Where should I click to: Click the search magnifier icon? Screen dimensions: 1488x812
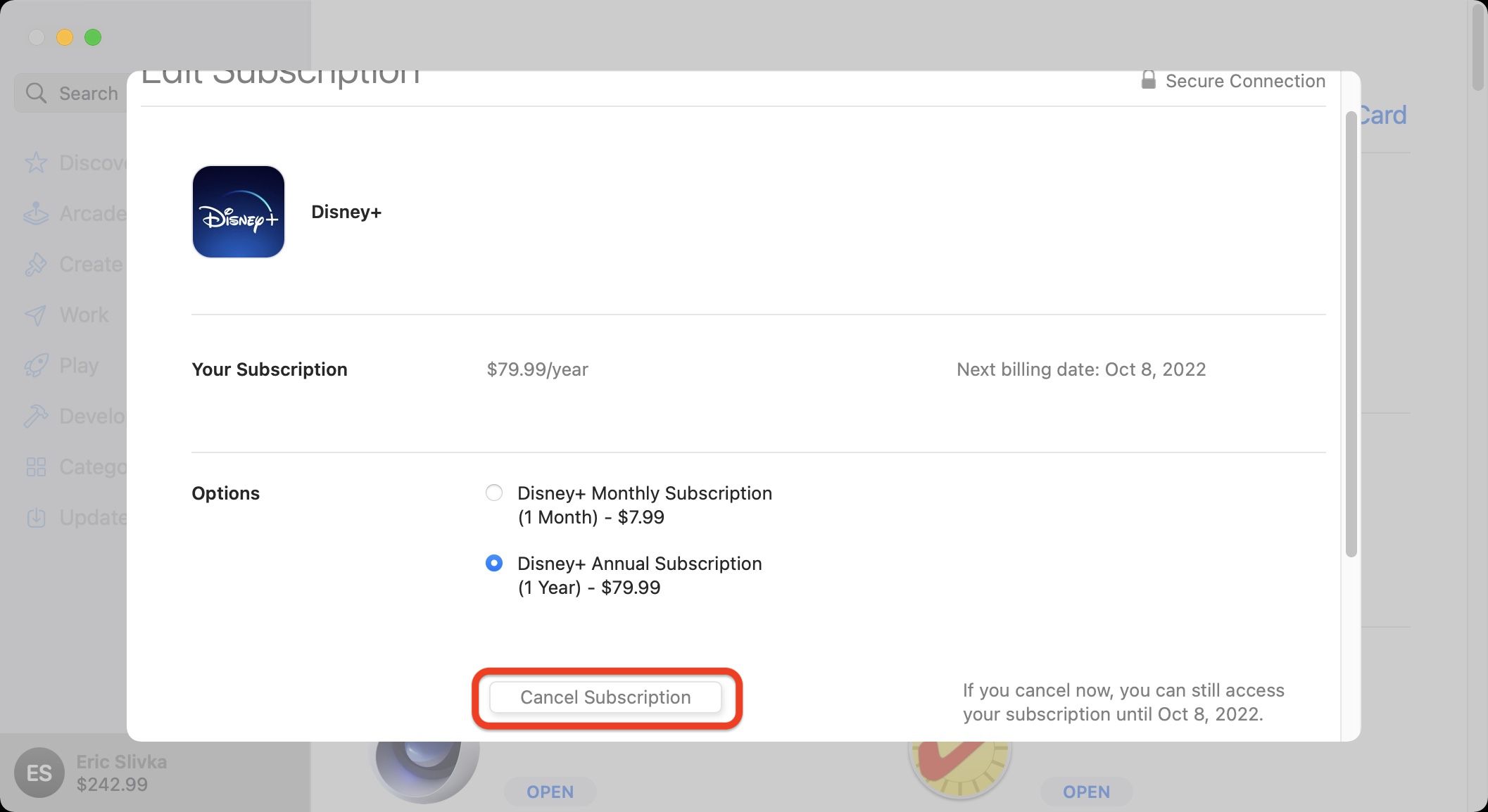coord(37,92)
